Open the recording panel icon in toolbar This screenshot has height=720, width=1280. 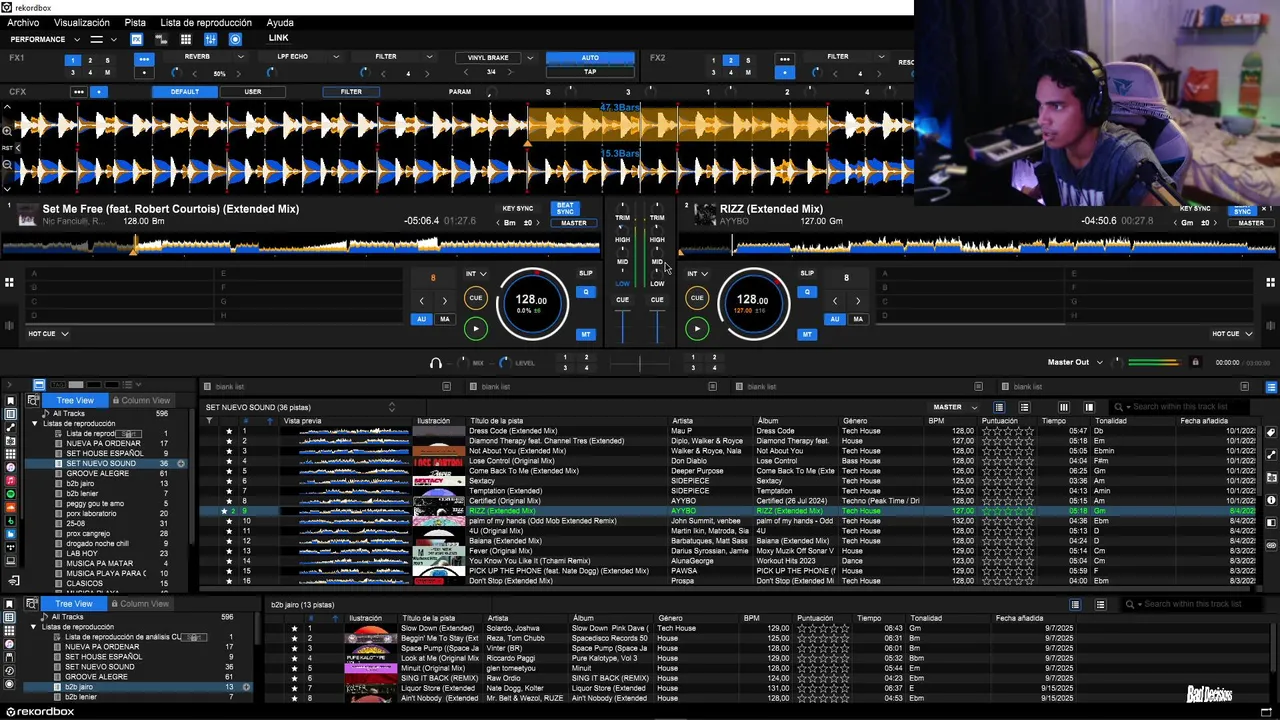[235, 39]
